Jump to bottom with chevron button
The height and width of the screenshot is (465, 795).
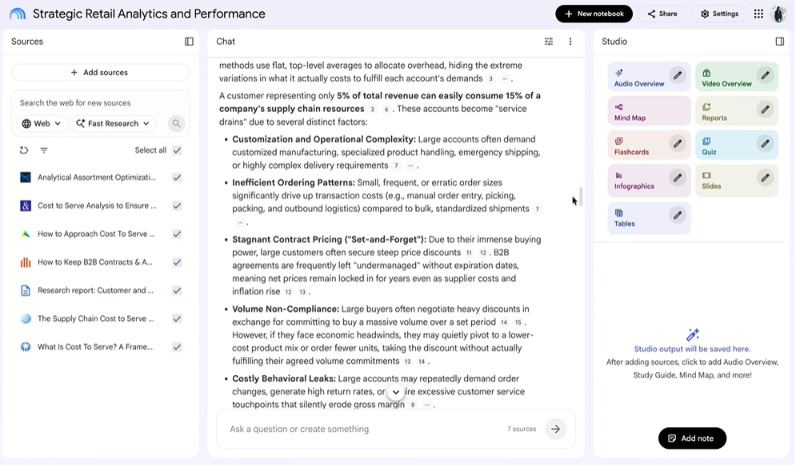click(x=395, y=392)
